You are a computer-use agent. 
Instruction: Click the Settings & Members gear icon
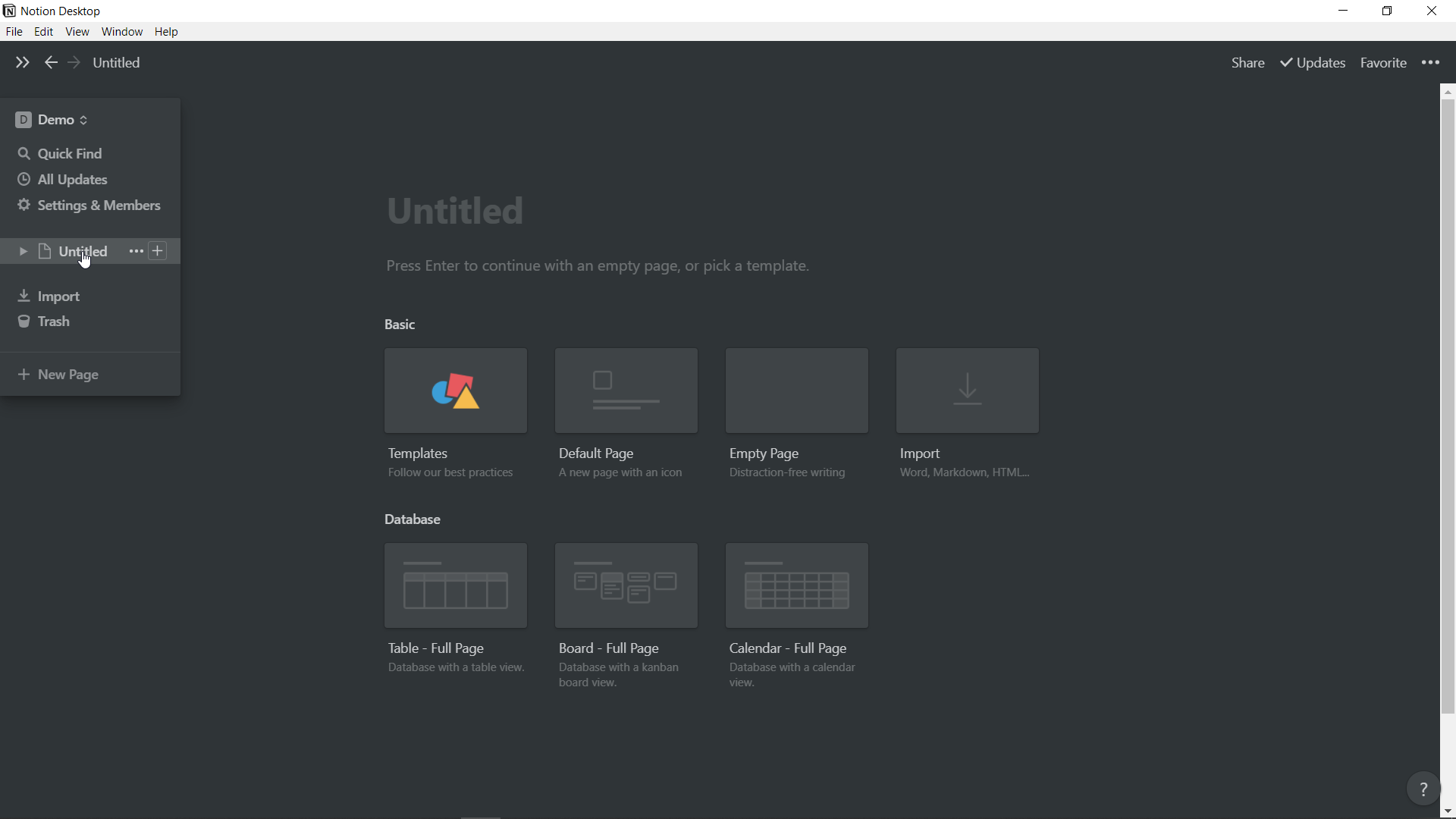tap(24, 206)
